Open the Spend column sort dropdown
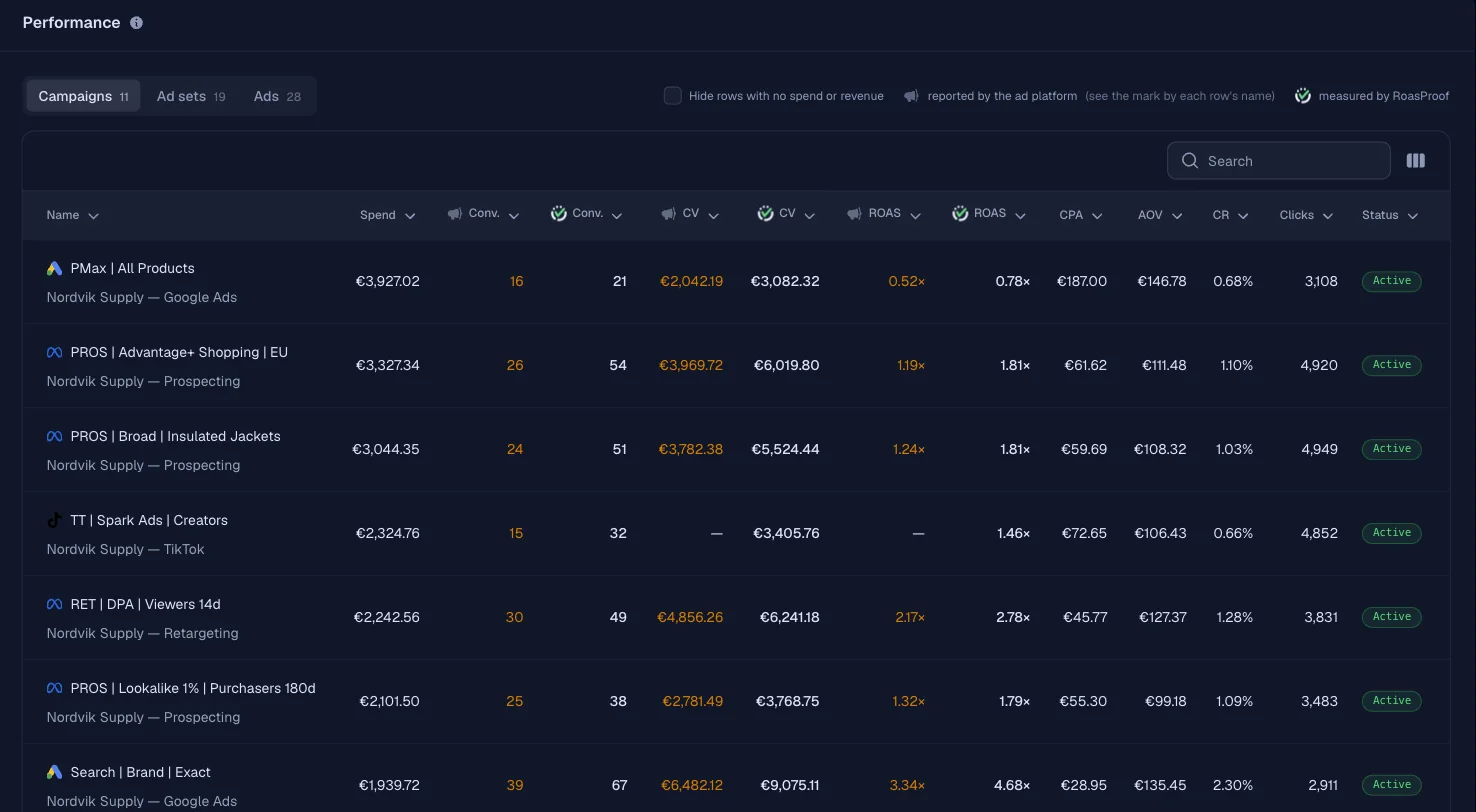The height and width of the screenshot is (812, 1476). 410,216
